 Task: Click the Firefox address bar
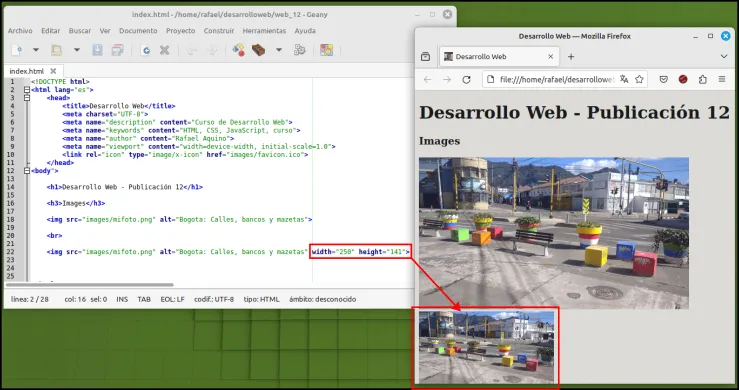[557, 79]
